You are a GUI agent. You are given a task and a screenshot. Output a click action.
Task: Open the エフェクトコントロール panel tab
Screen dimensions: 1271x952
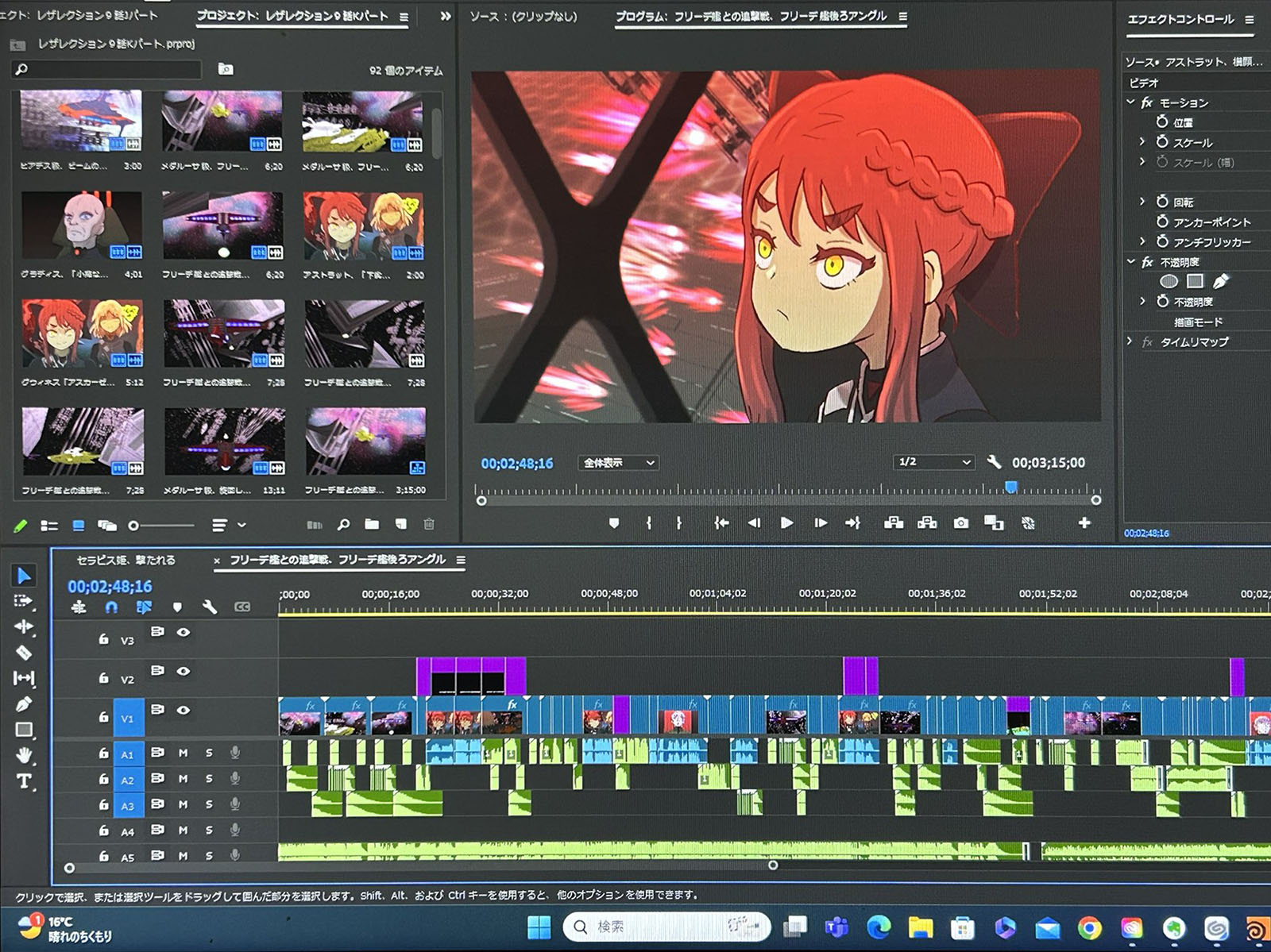(x=1180, y=19)
